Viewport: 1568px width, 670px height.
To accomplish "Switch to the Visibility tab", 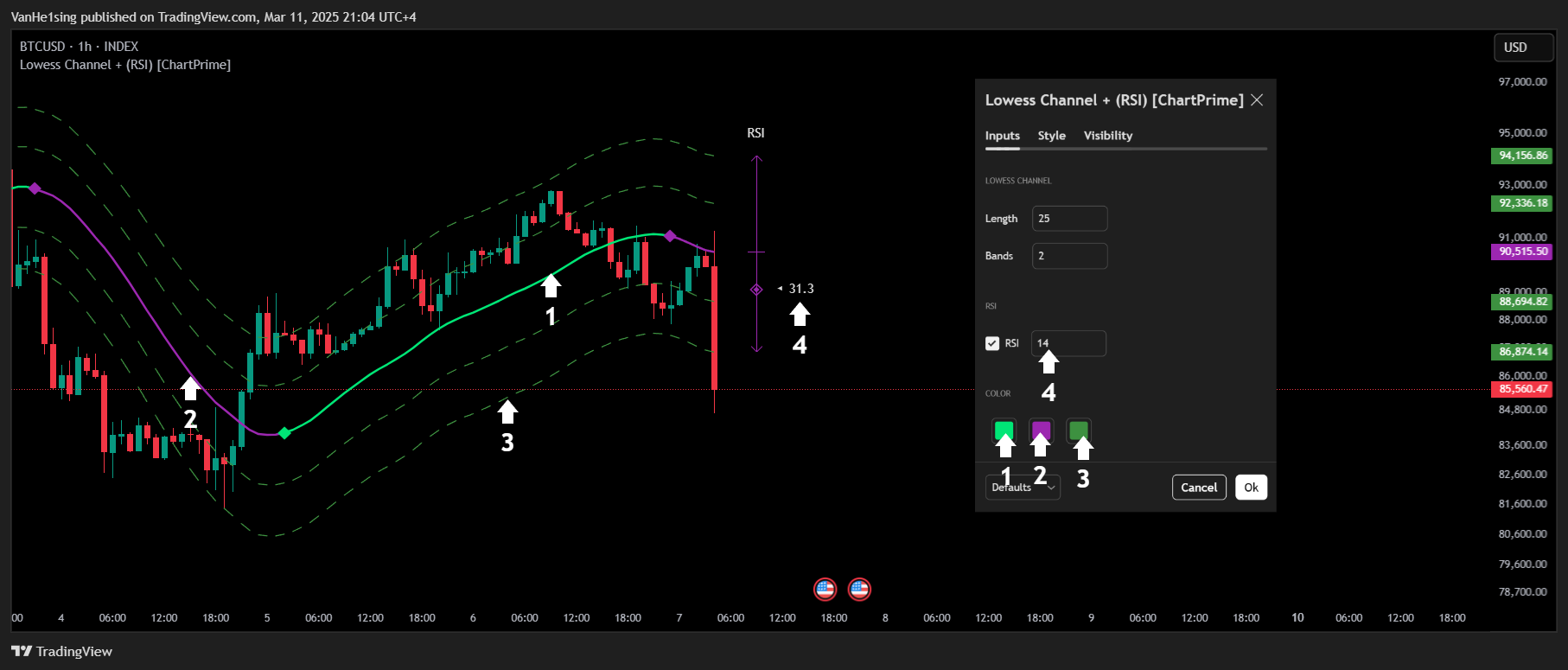I will (1107, 136).
